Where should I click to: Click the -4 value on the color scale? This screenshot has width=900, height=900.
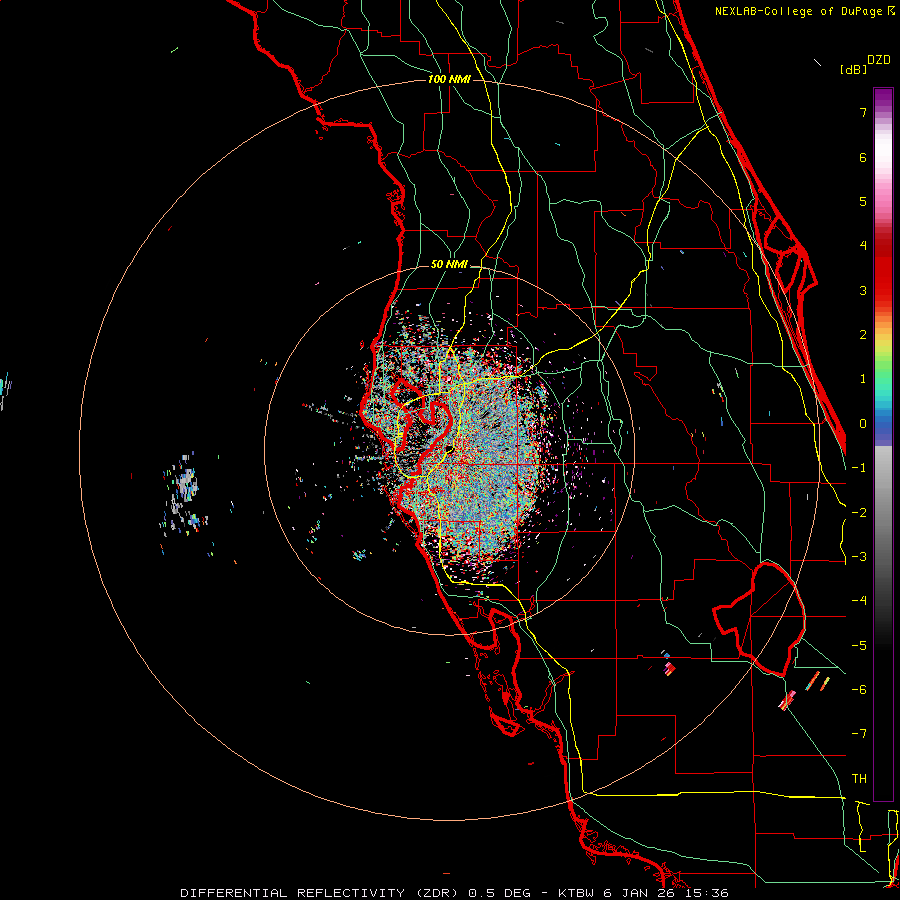859,600
